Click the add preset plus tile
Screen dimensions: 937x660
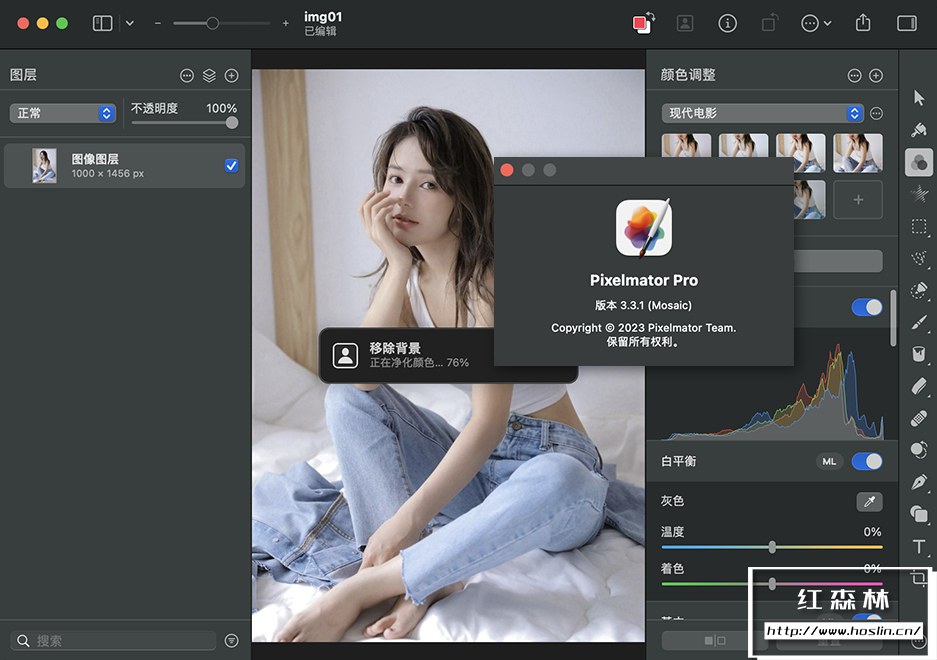858,200
